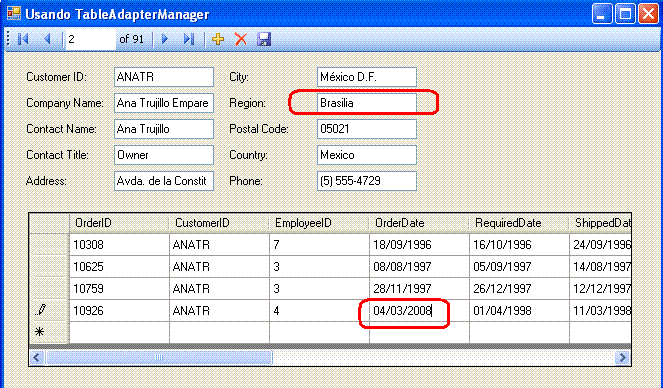
Task: Click RequiredDate cell 05/09/1997
Action: click(519, 266)
